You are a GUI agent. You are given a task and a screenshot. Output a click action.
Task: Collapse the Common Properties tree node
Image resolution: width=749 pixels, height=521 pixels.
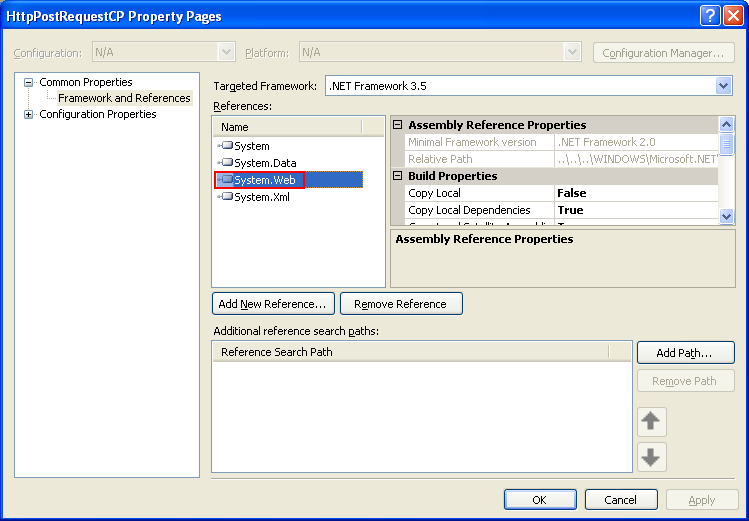click(x=29, y=82)
